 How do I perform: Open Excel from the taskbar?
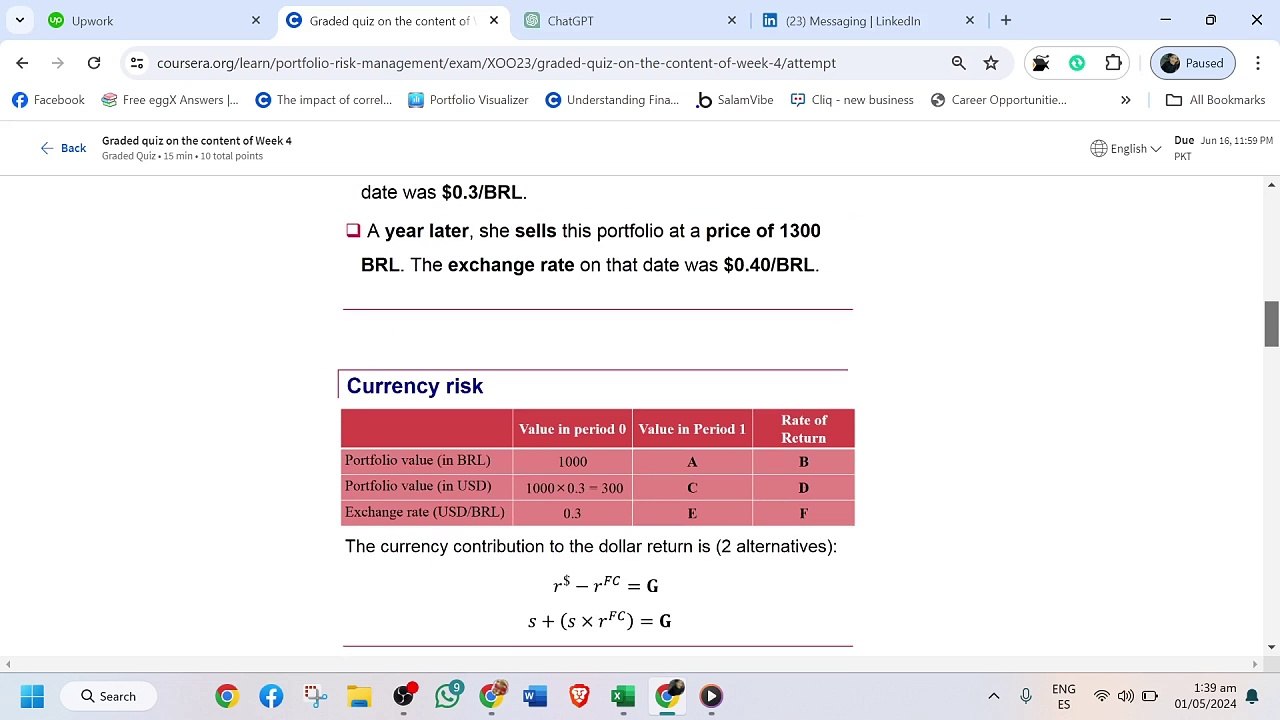(x=623, y=696)
